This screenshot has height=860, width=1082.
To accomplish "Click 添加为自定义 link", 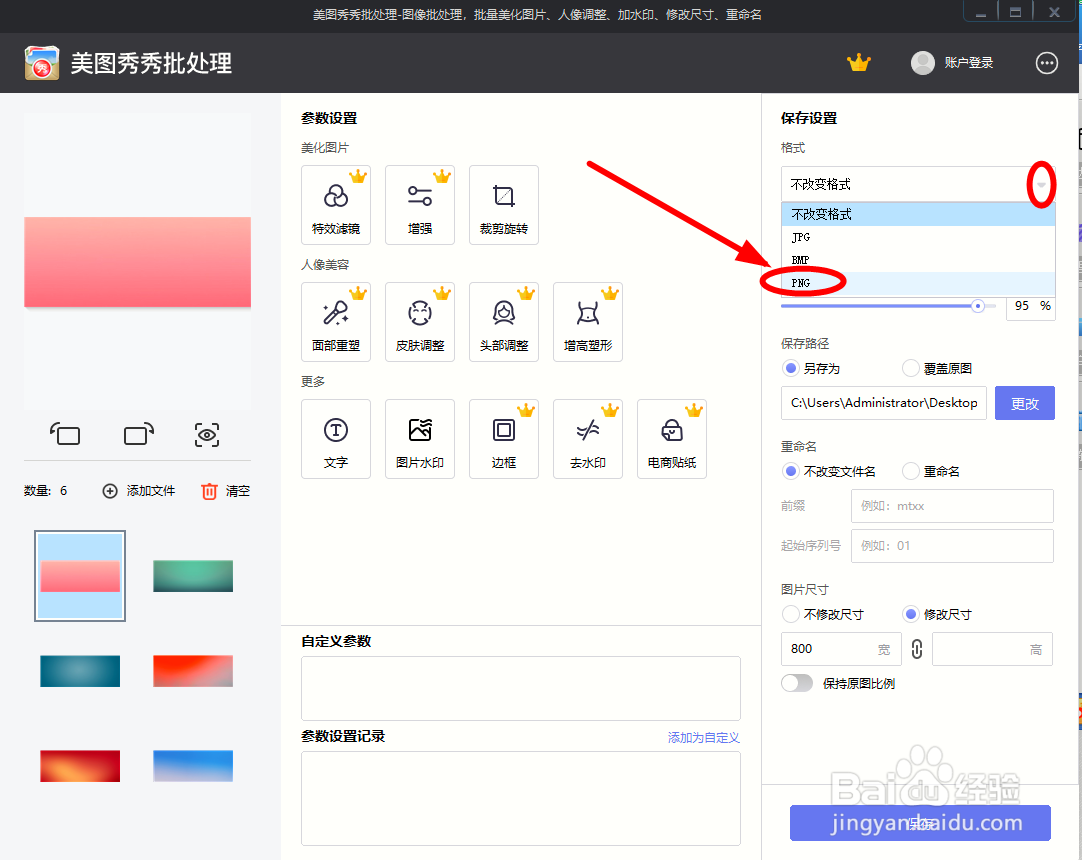I will click(704, 738).
